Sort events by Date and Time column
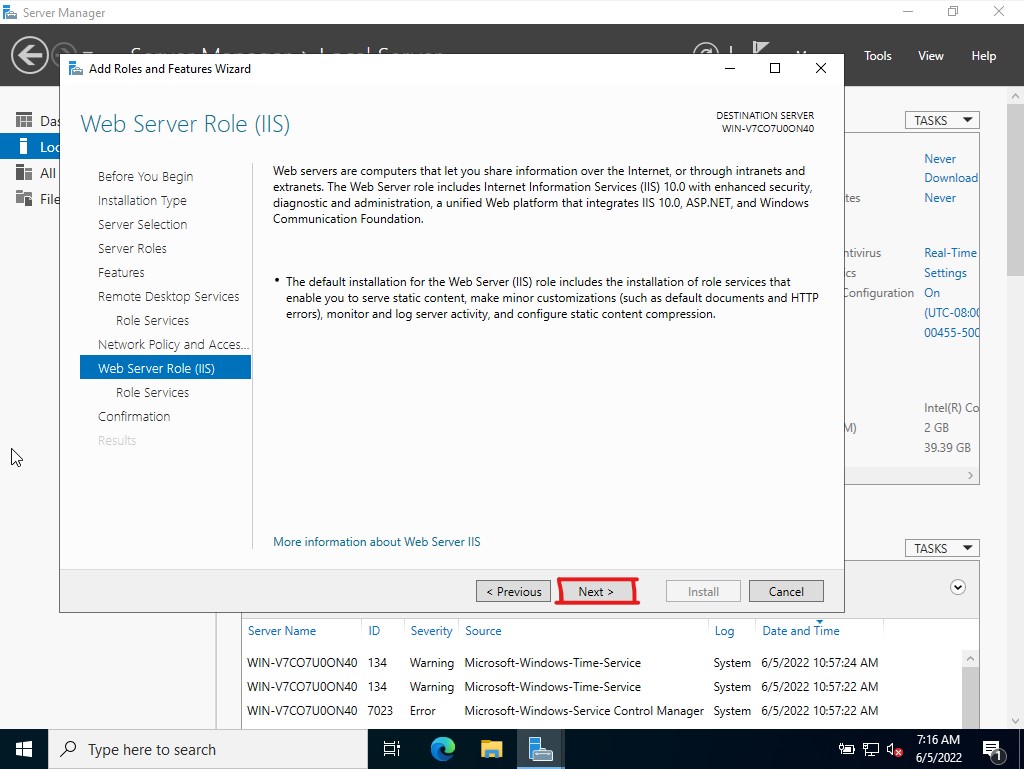 tap(801, 631)
